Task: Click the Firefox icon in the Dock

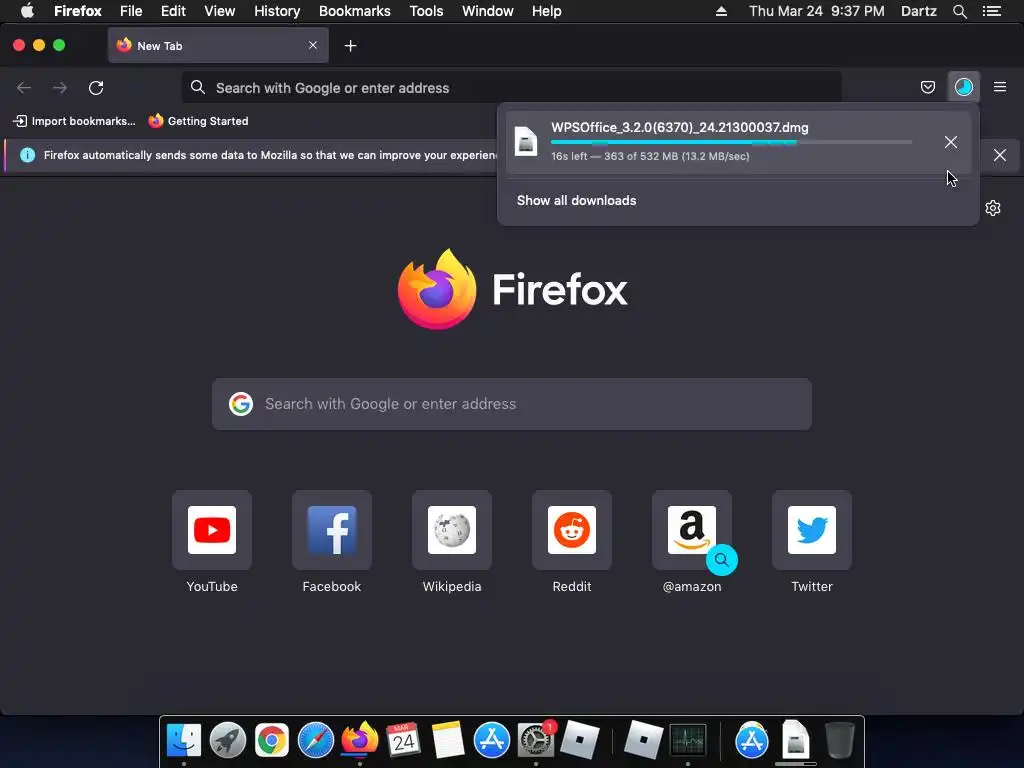Action: [x=360, y=740]
